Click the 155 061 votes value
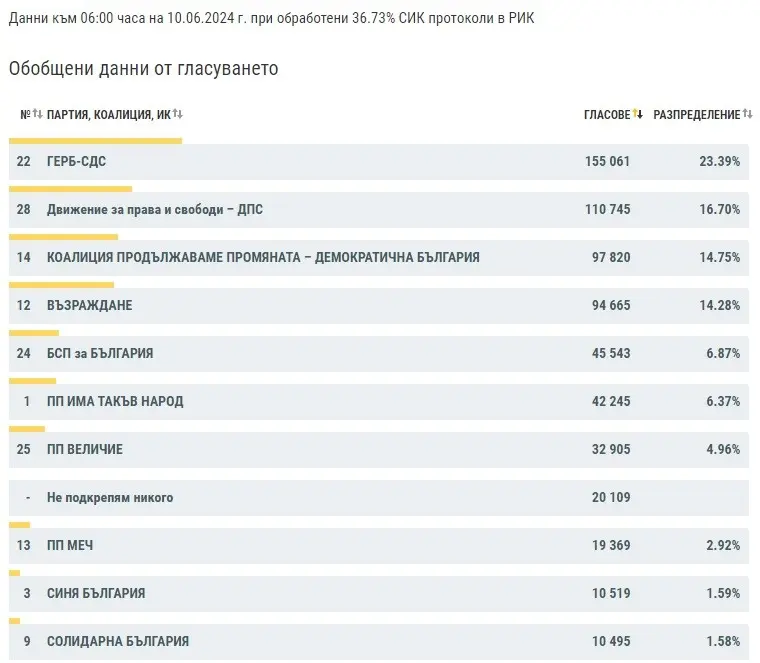Viewport: 760px width, 663px height. pos(607,162)
